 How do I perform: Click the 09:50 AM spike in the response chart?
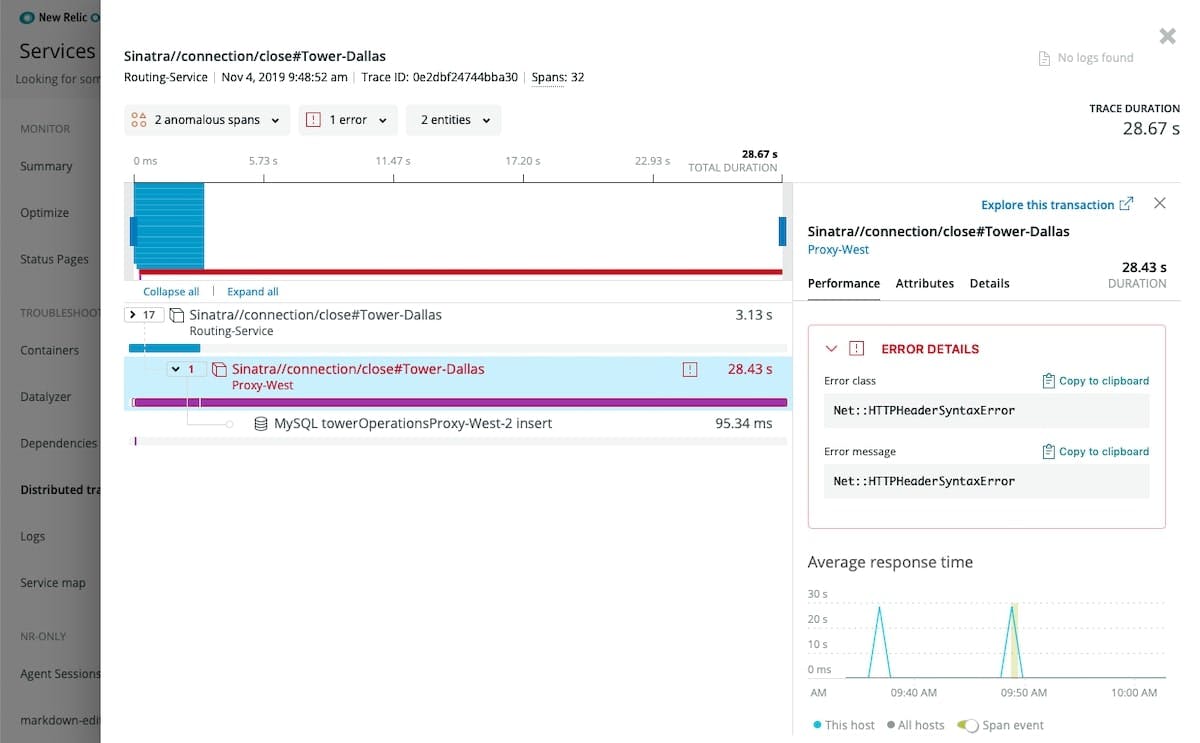[x=1013, y=640]
